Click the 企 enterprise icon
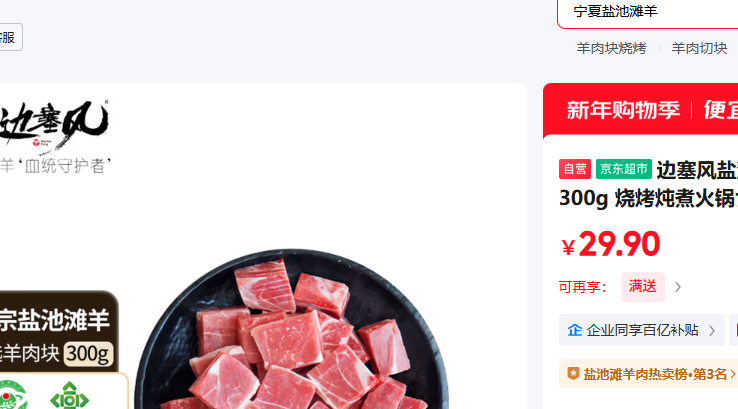The height and width of the screenshot is (409, 738). tap(575, 330)
